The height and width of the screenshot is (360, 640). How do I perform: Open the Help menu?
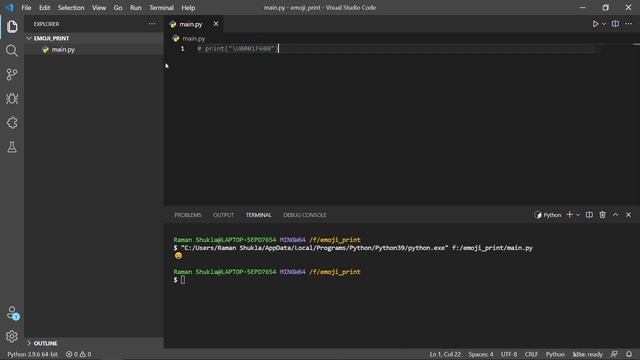(188, 8)
